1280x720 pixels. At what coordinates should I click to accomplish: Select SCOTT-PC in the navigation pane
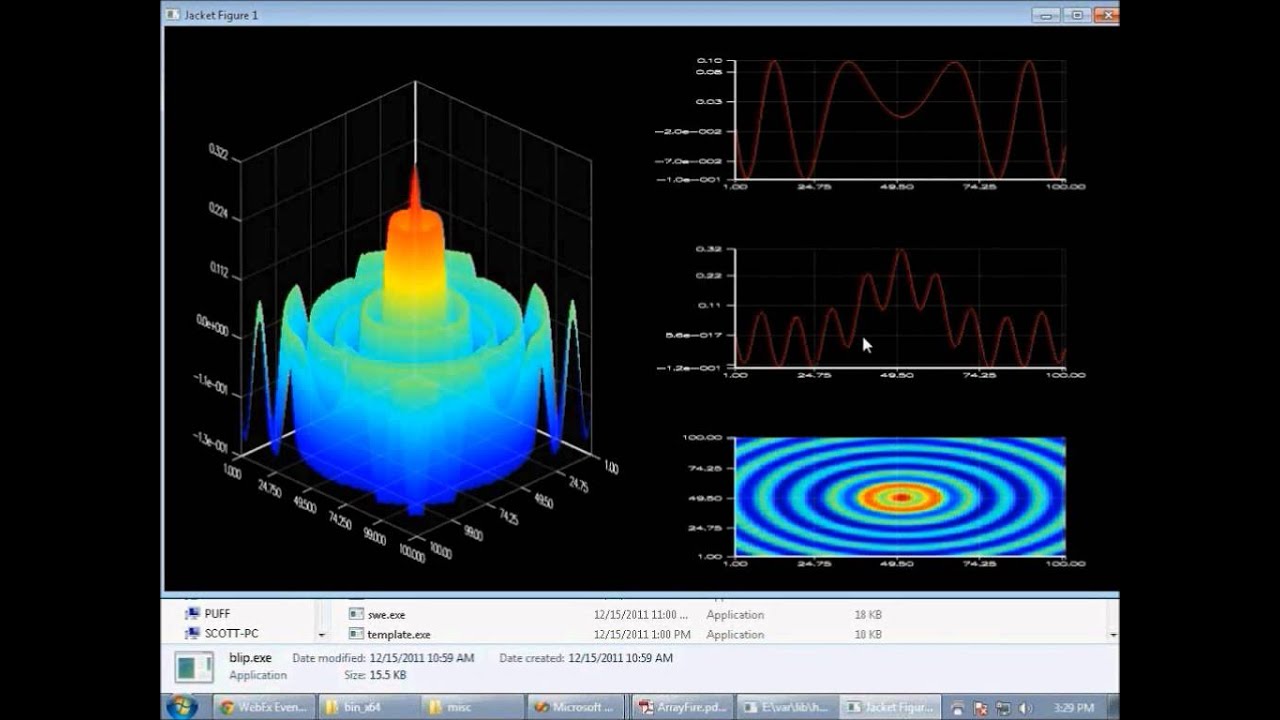231,634
